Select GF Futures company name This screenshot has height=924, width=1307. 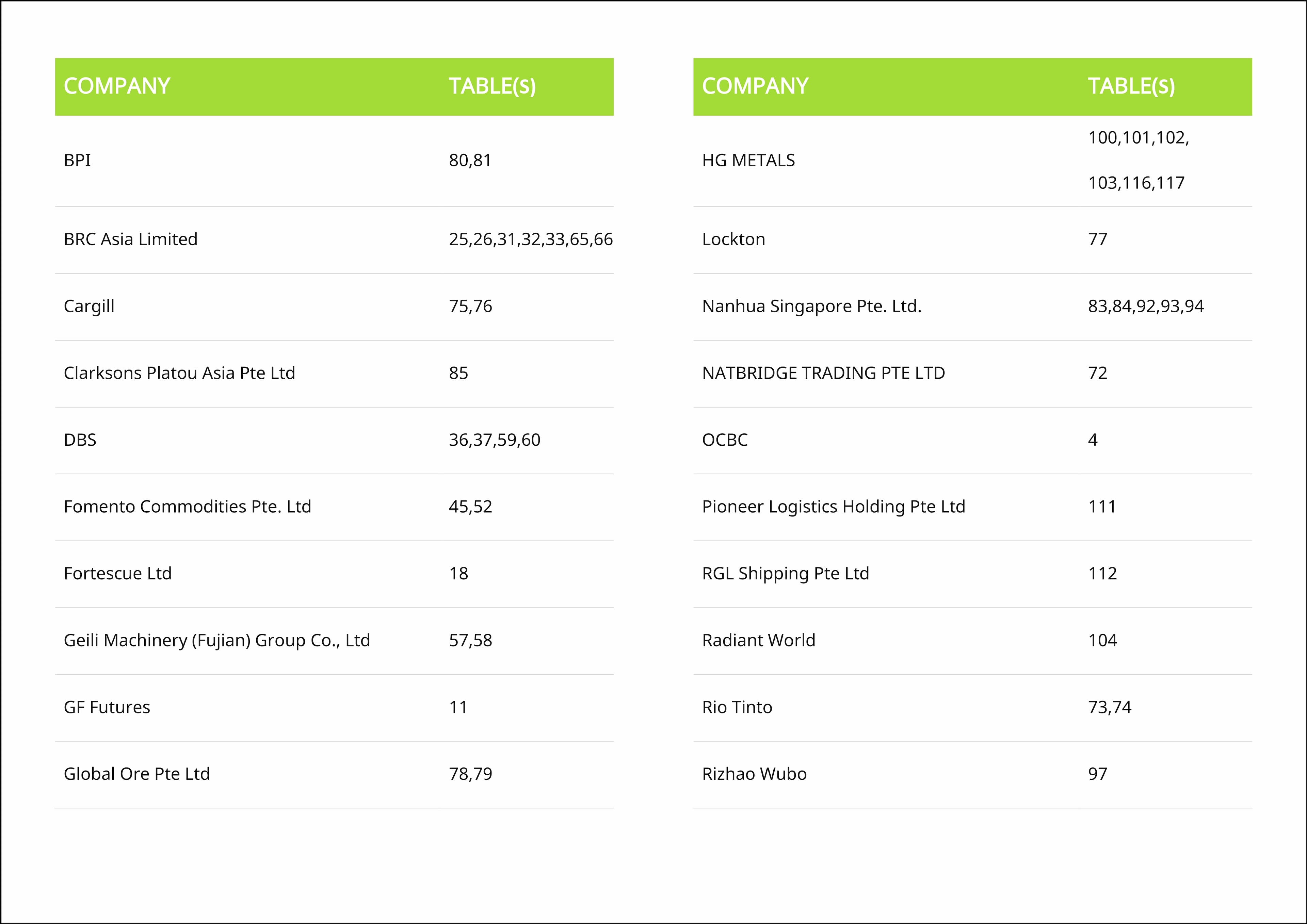point(107,707)
